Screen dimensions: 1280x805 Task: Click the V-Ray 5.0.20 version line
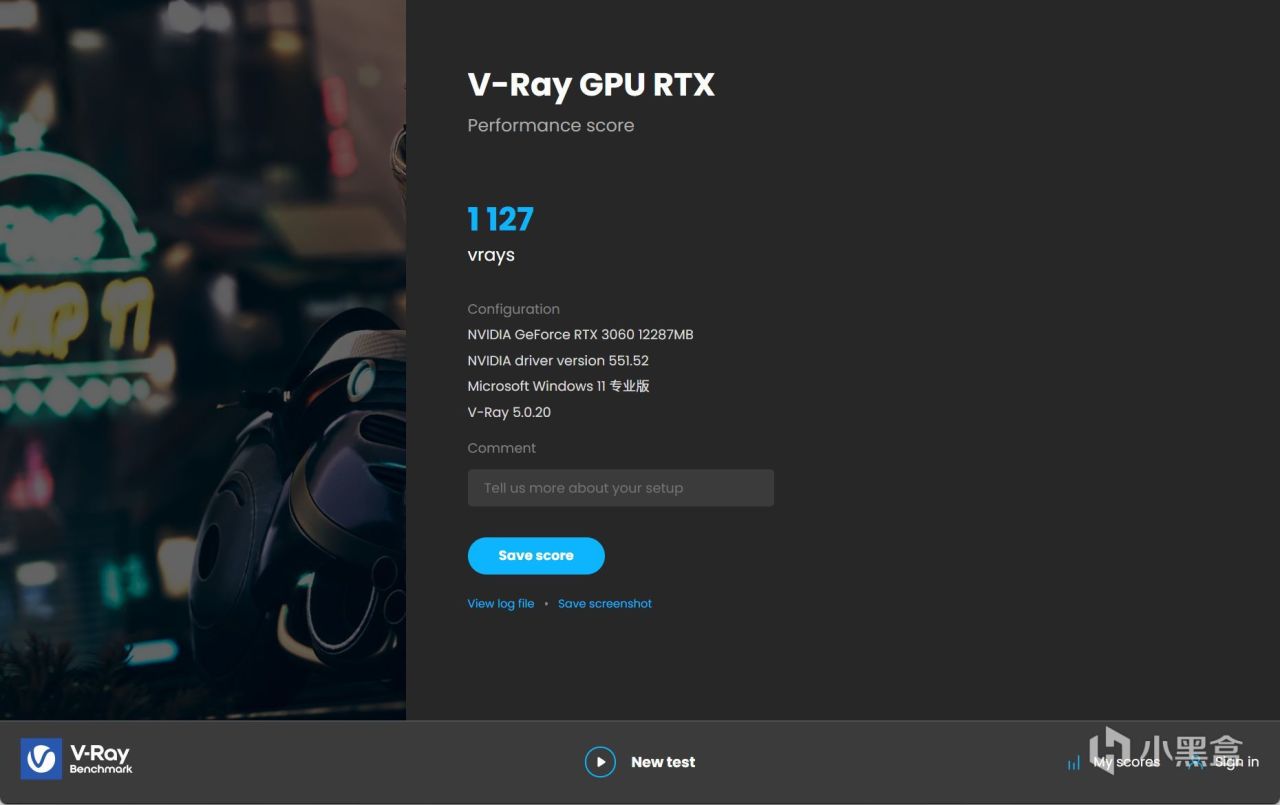click(x=509, y=412)
